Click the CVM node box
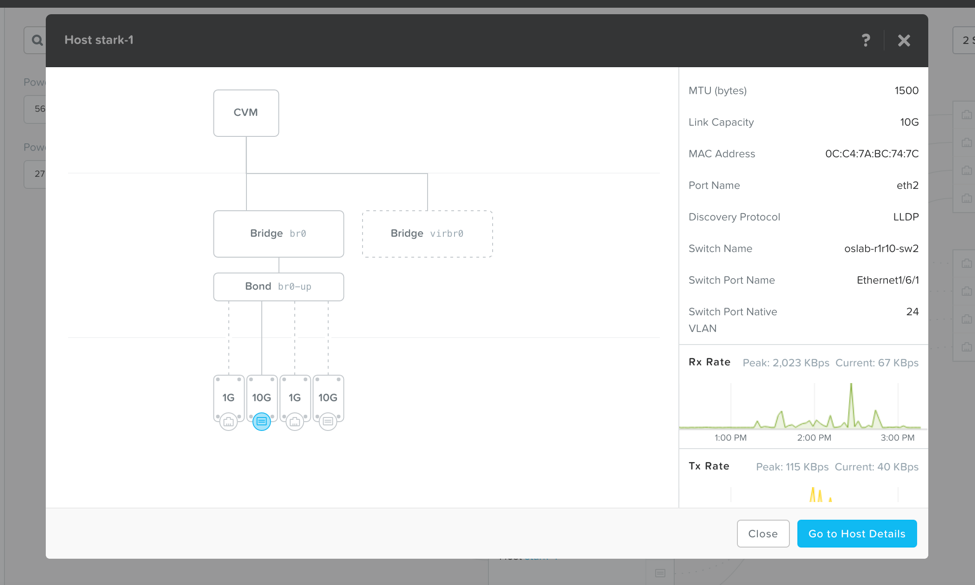The width and height of the screenshot is (975, 585). click(246, 113)
